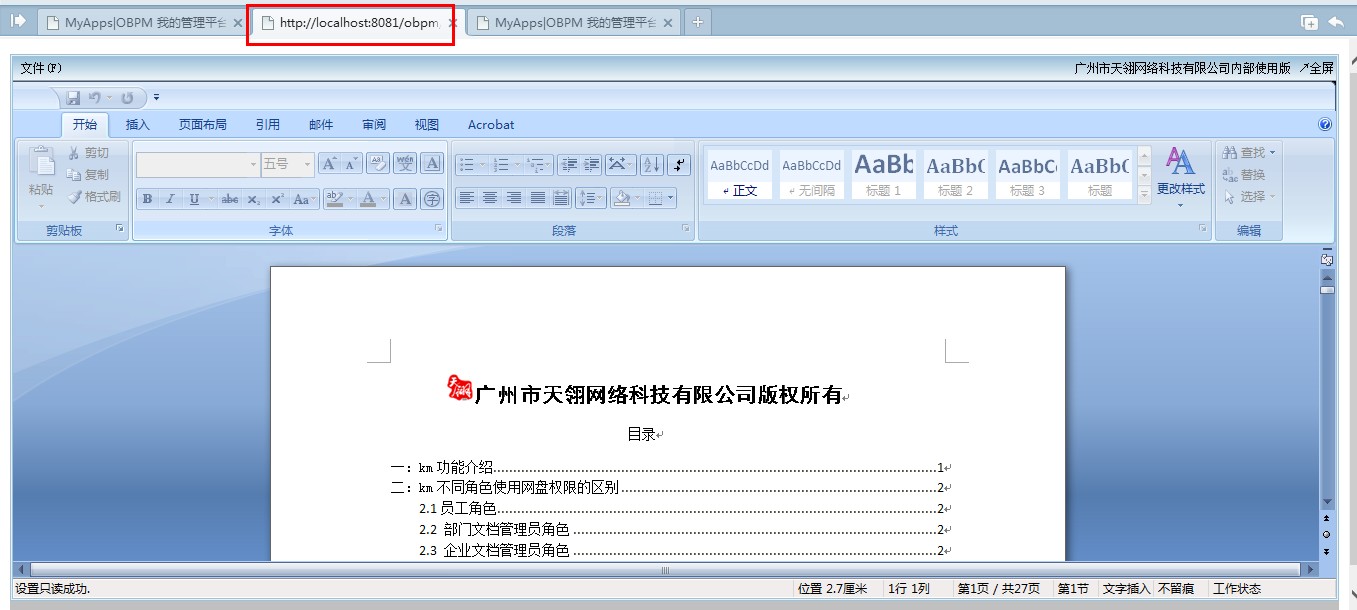Open the text highlight color dropdown arrow

tap(350, 199)
